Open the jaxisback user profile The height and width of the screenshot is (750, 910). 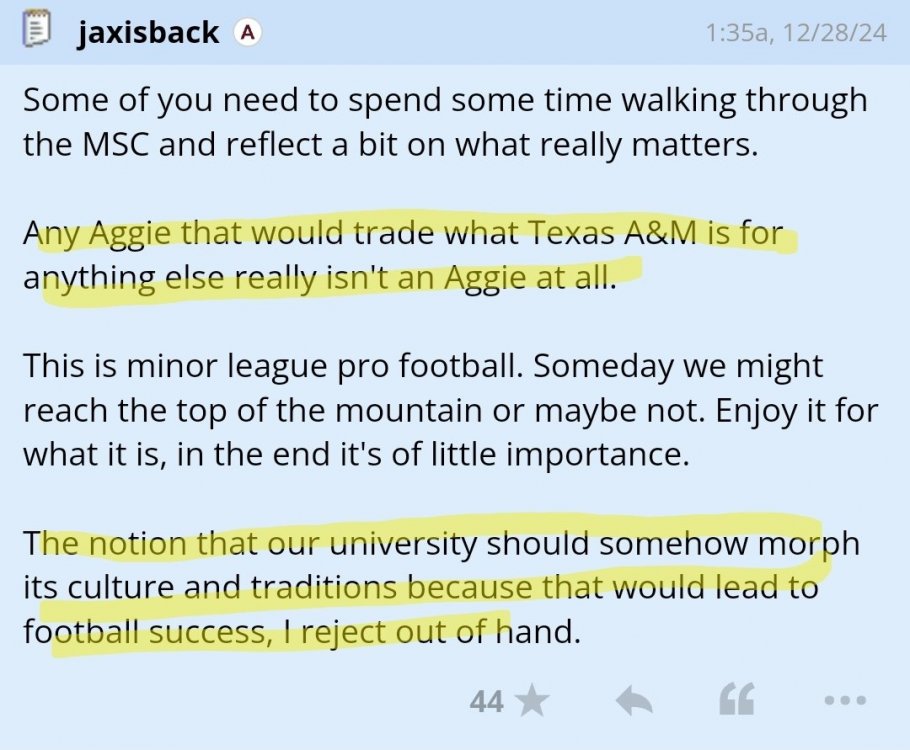pyautogui.click(x=147, y=32)
